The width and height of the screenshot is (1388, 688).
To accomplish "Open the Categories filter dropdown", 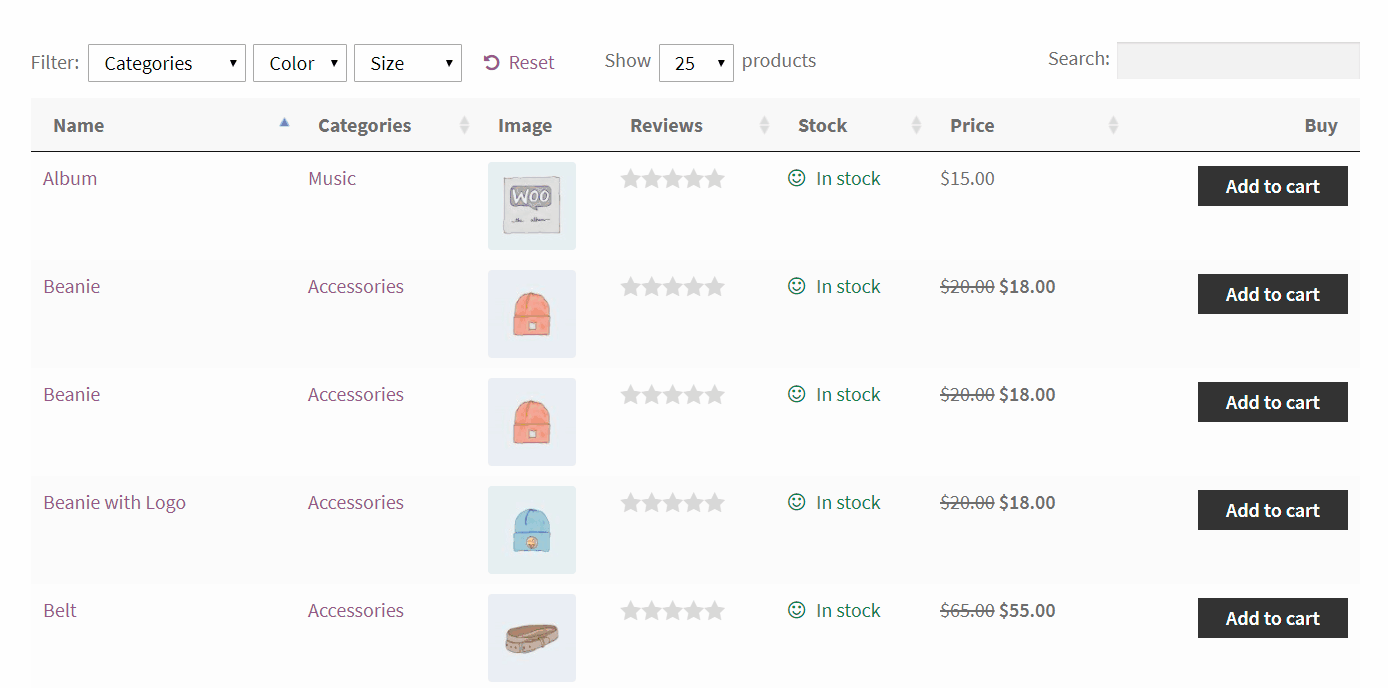I will 167,63.
